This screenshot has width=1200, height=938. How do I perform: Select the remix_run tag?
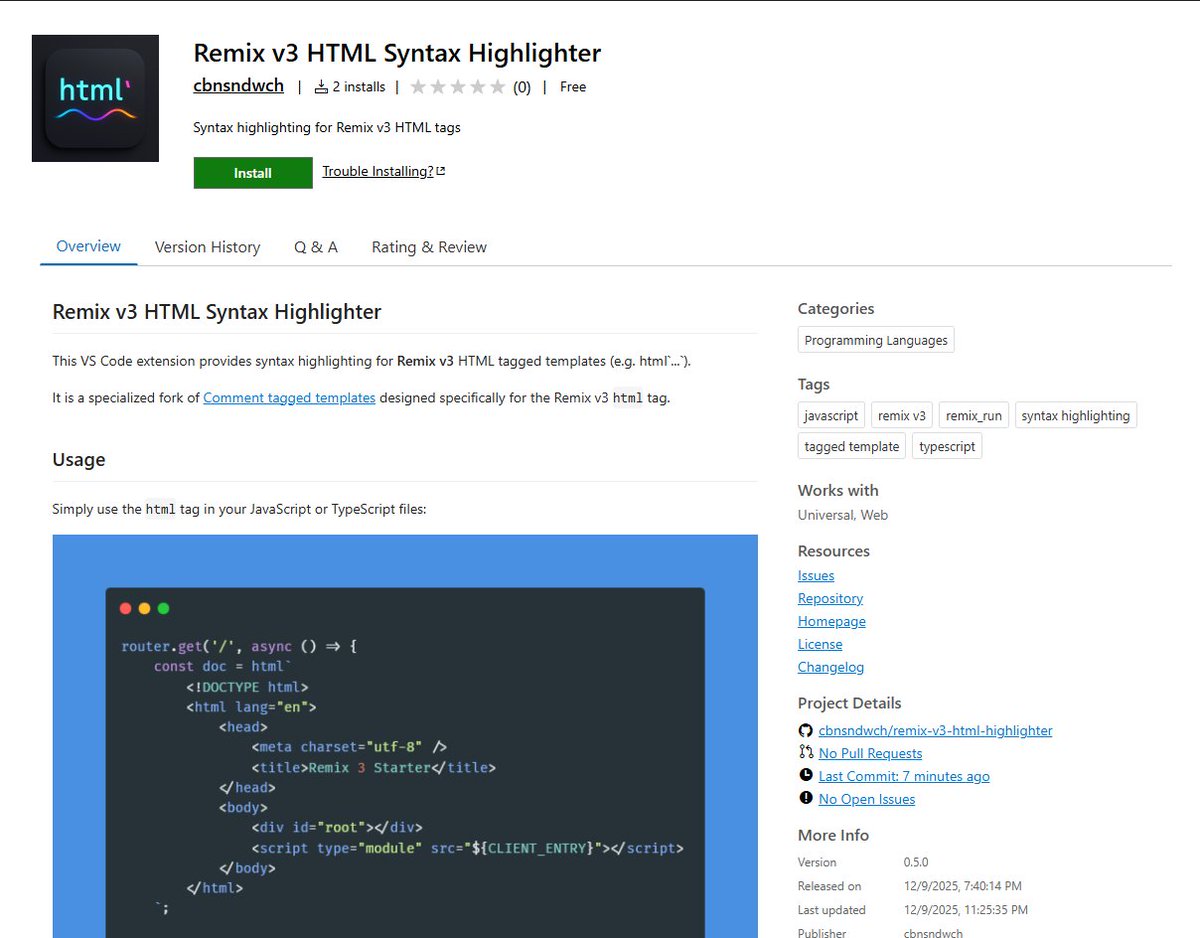[x=974, y=416]
